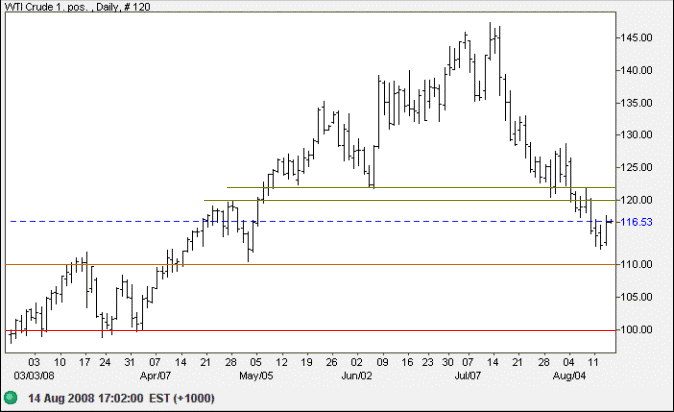Click the Jul/07 month label
The image size is (674, 412).
pyautogui.click(x=468, y=376)
